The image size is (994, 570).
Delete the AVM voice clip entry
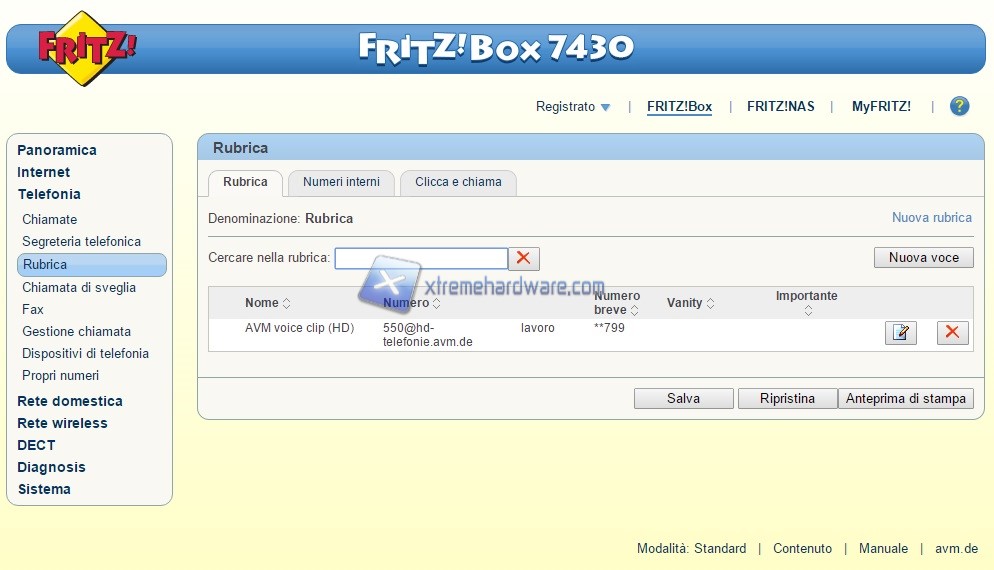tap(952, 333)
